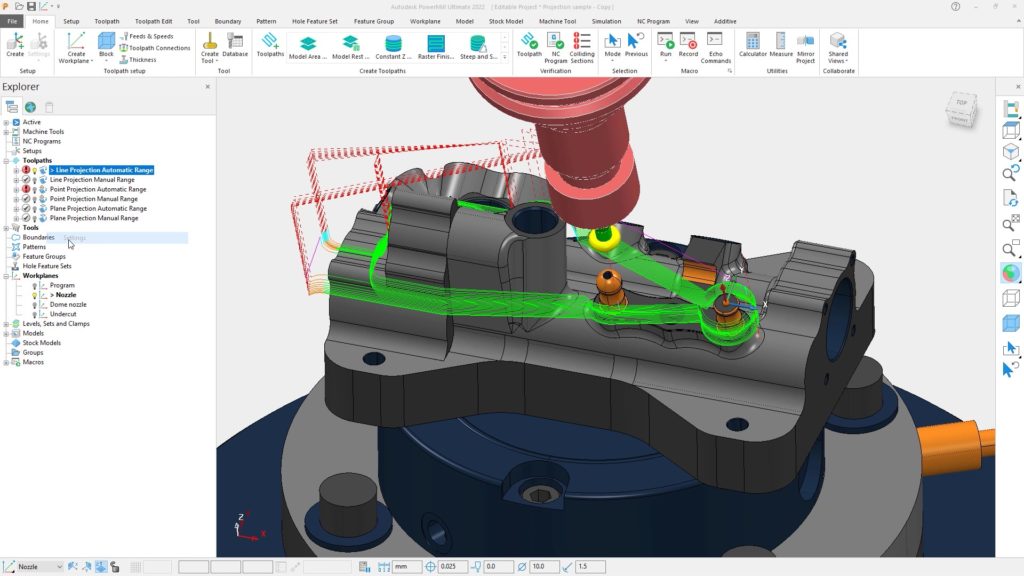The width and height of the screenshot is (1024, 576).
Task: Click the Record macro icon
Action: (688, 44)
